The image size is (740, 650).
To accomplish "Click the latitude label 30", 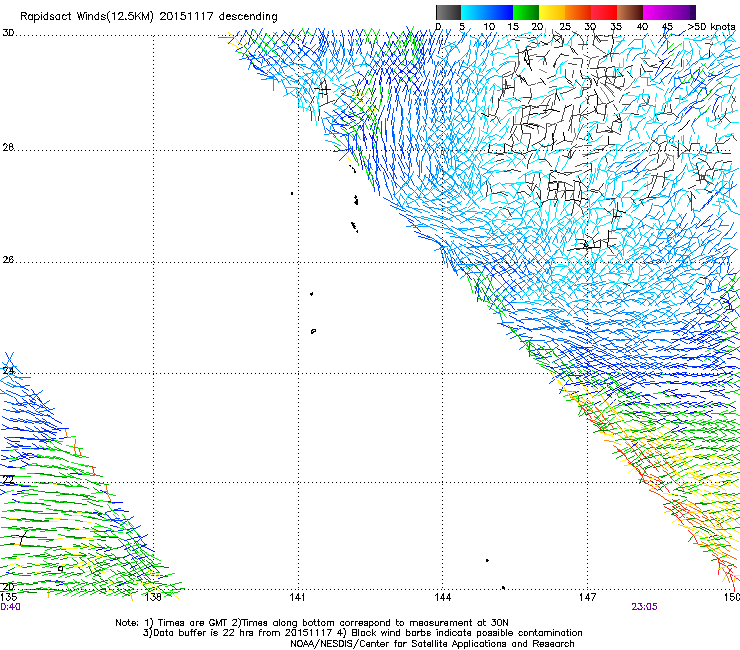I will pos(8,33).
